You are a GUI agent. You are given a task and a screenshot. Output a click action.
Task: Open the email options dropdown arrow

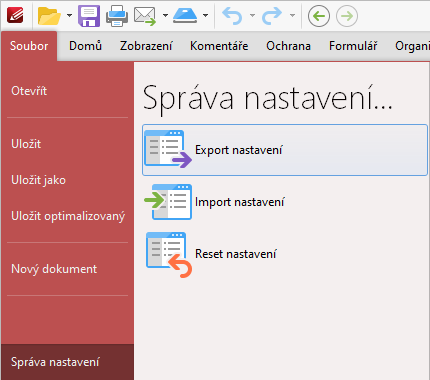165,15
